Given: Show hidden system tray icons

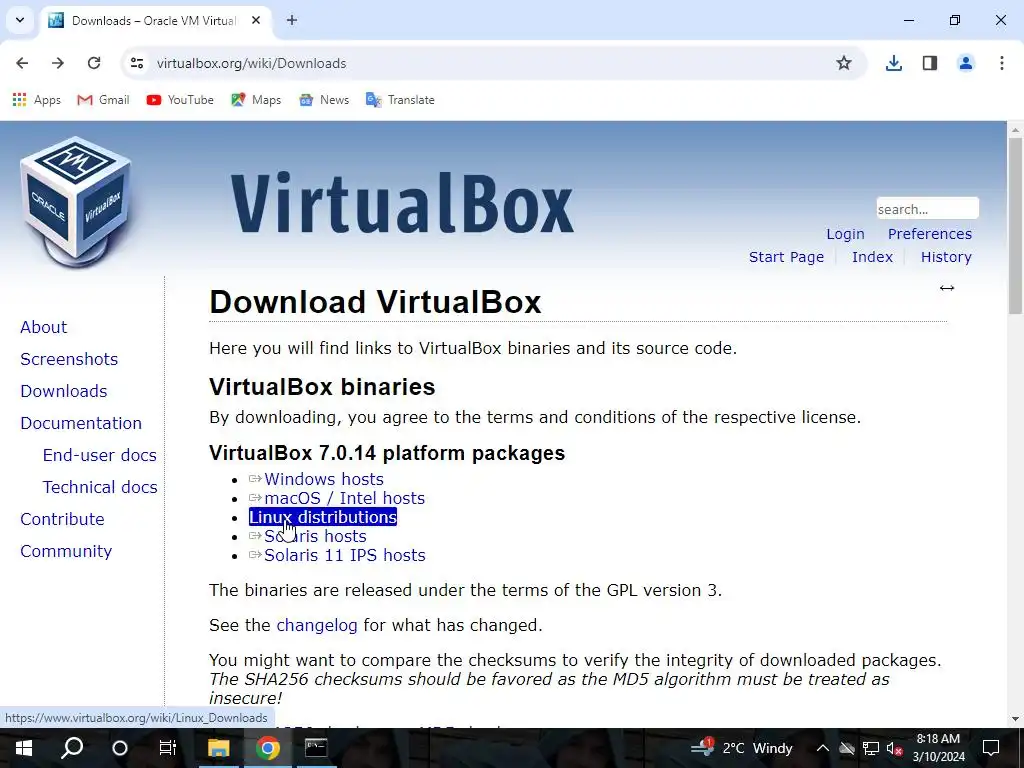Looking at the screenshot, I should click(x=823, y=748).
